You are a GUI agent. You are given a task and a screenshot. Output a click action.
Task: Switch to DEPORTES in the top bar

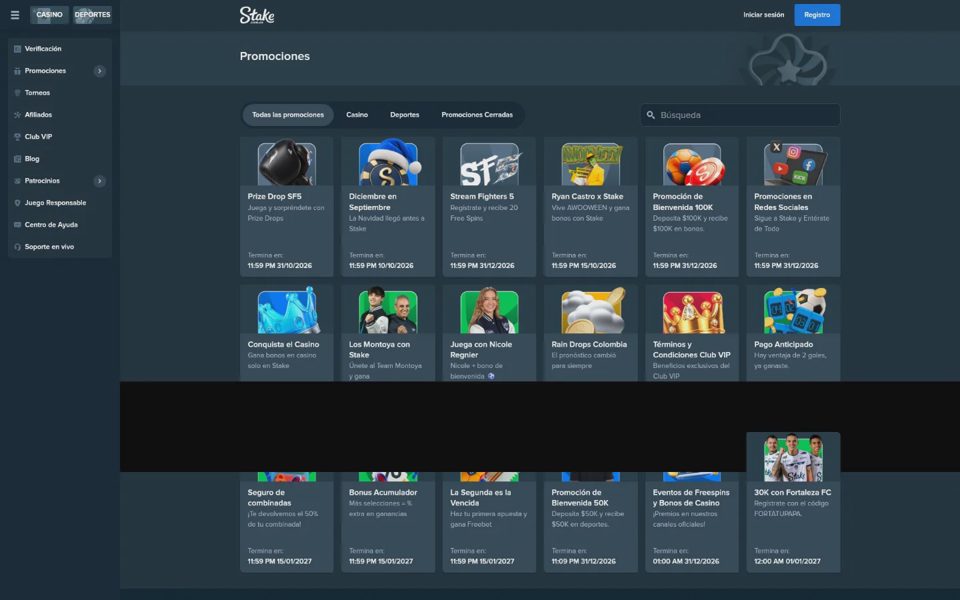(92, 15)
